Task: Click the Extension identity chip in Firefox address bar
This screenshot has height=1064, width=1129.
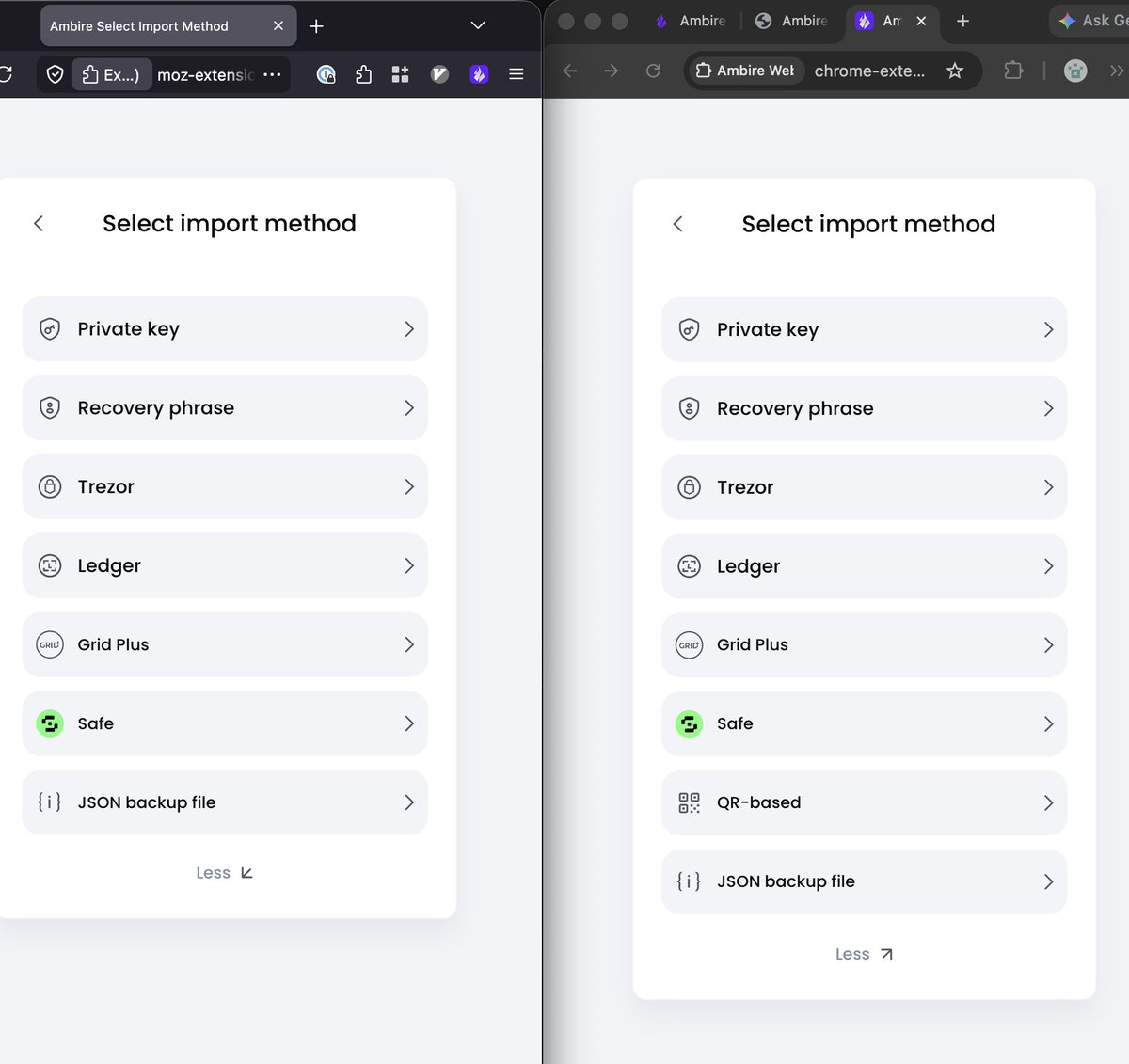Action: click(x=111, y=74)
